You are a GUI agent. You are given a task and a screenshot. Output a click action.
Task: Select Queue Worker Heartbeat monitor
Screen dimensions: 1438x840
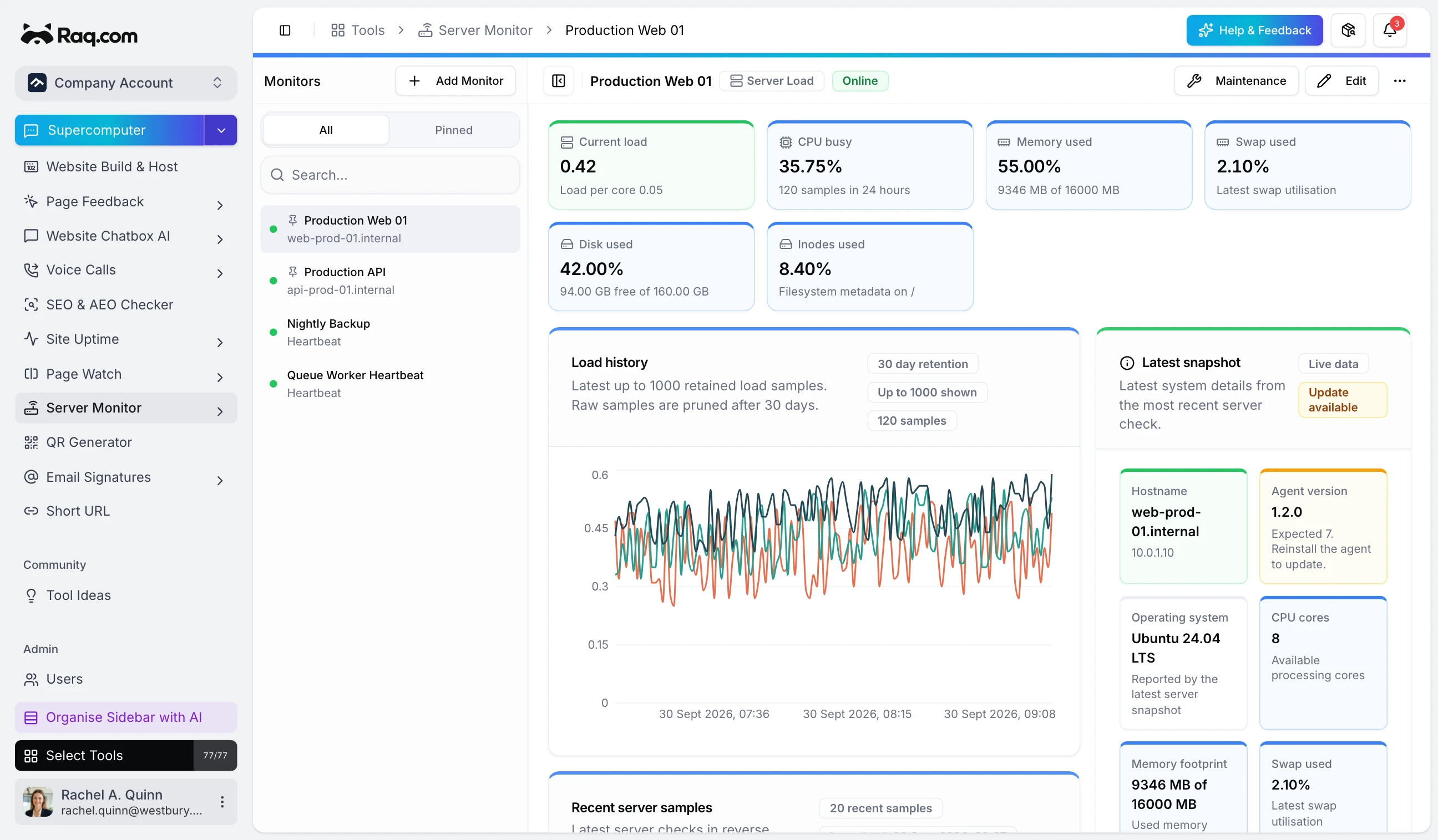pos(391,384)
